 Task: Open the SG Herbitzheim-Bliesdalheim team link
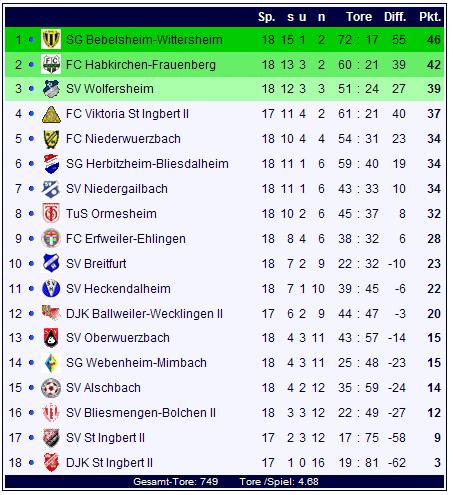(x=147, y=164)
